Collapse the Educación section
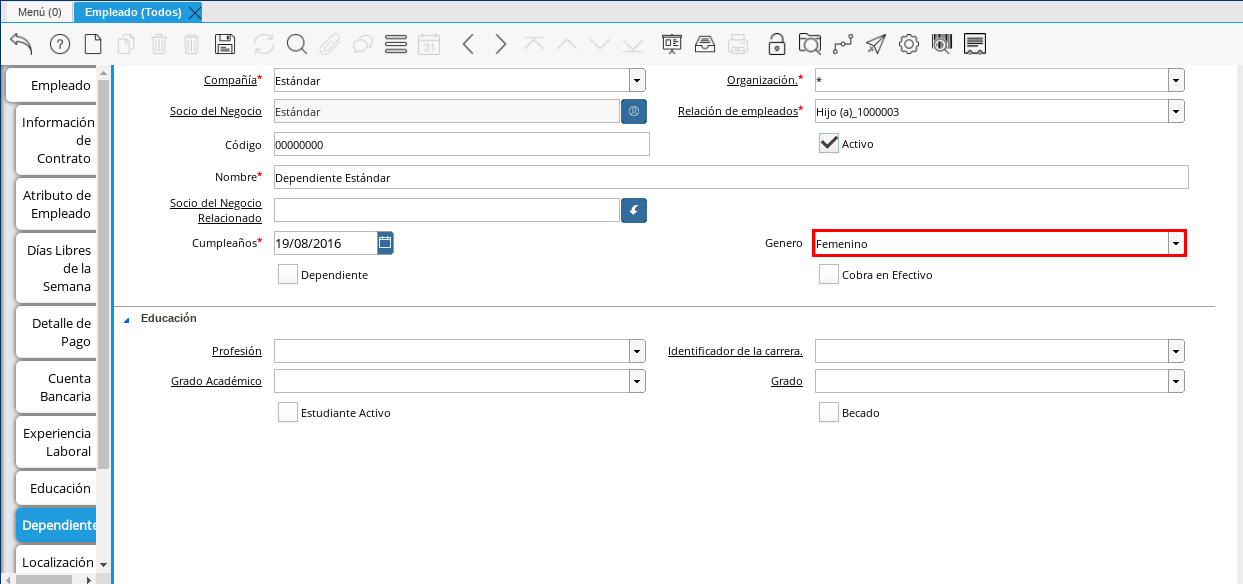 126,319
